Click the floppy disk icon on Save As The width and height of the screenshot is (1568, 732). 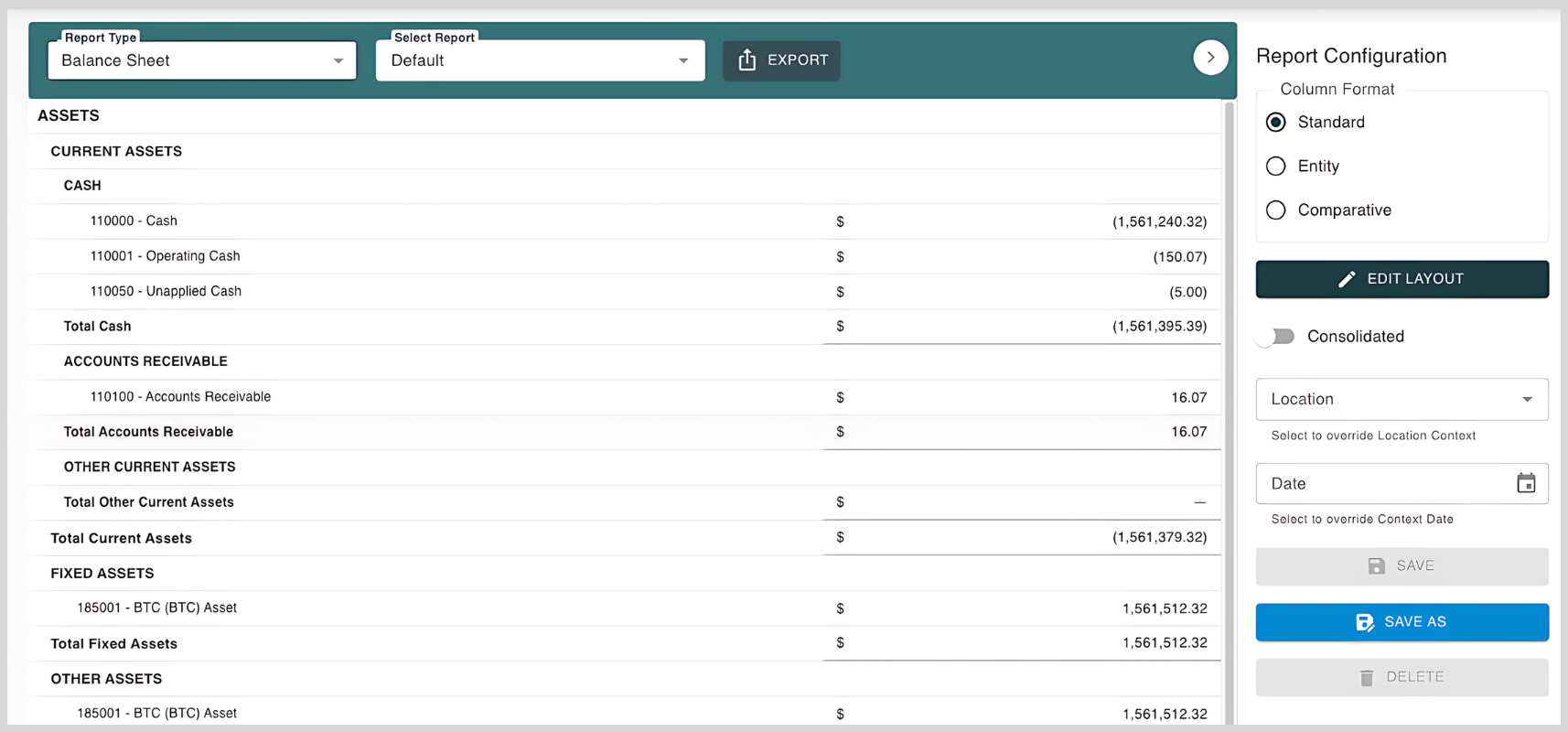pos(1365,622)
